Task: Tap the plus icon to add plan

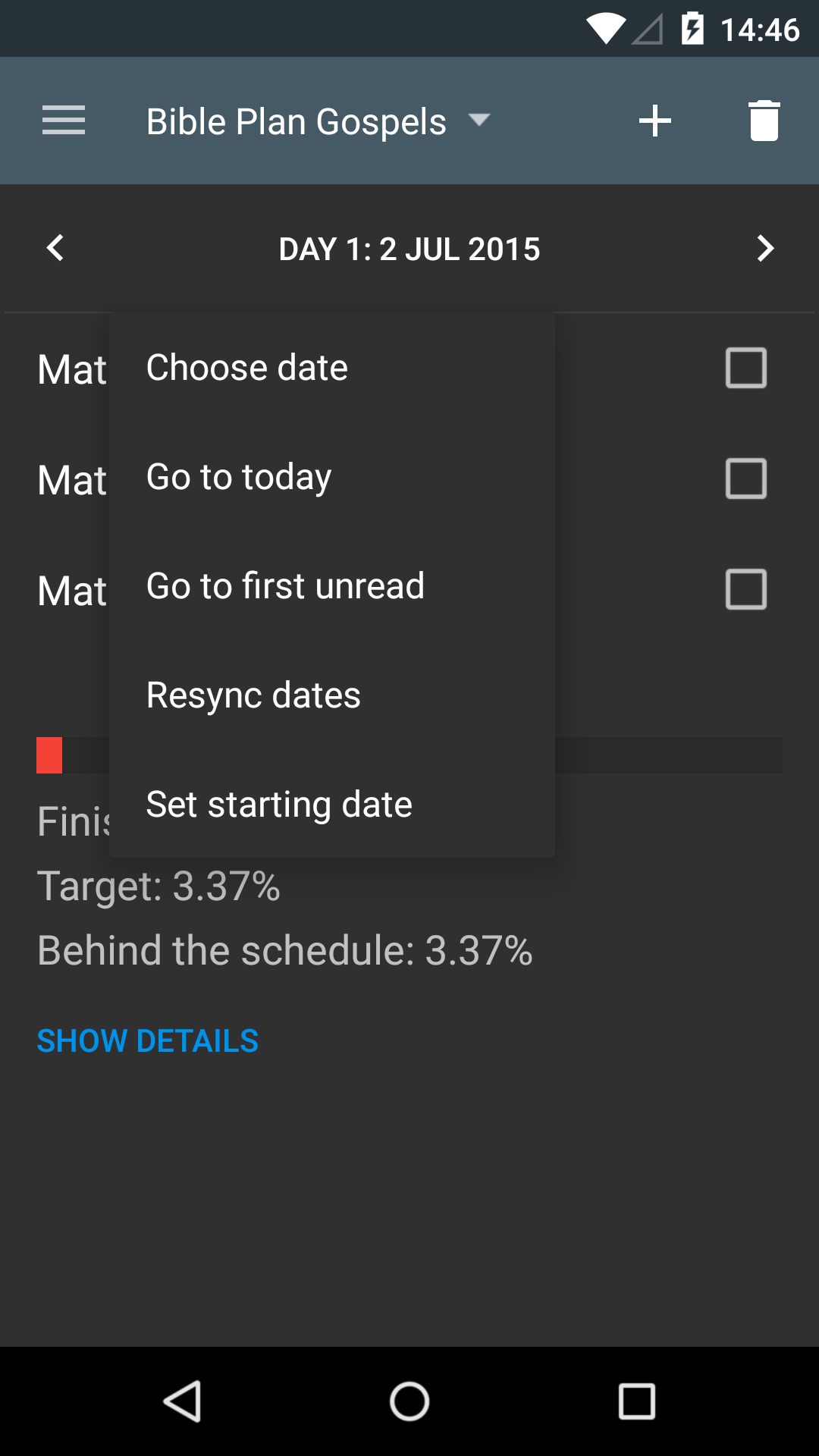Action: (x=655, y=121)
